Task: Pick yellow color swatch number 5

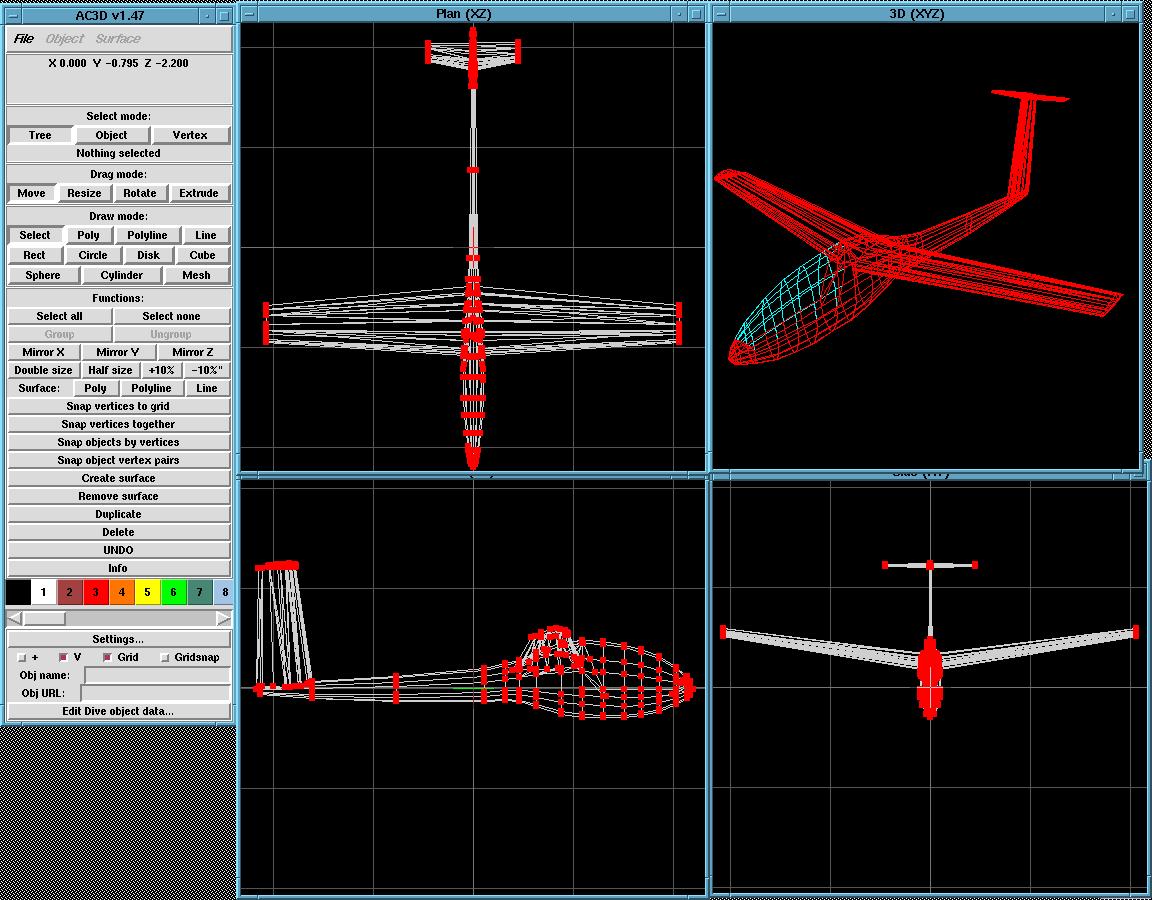Action: [x=147, y=592]
